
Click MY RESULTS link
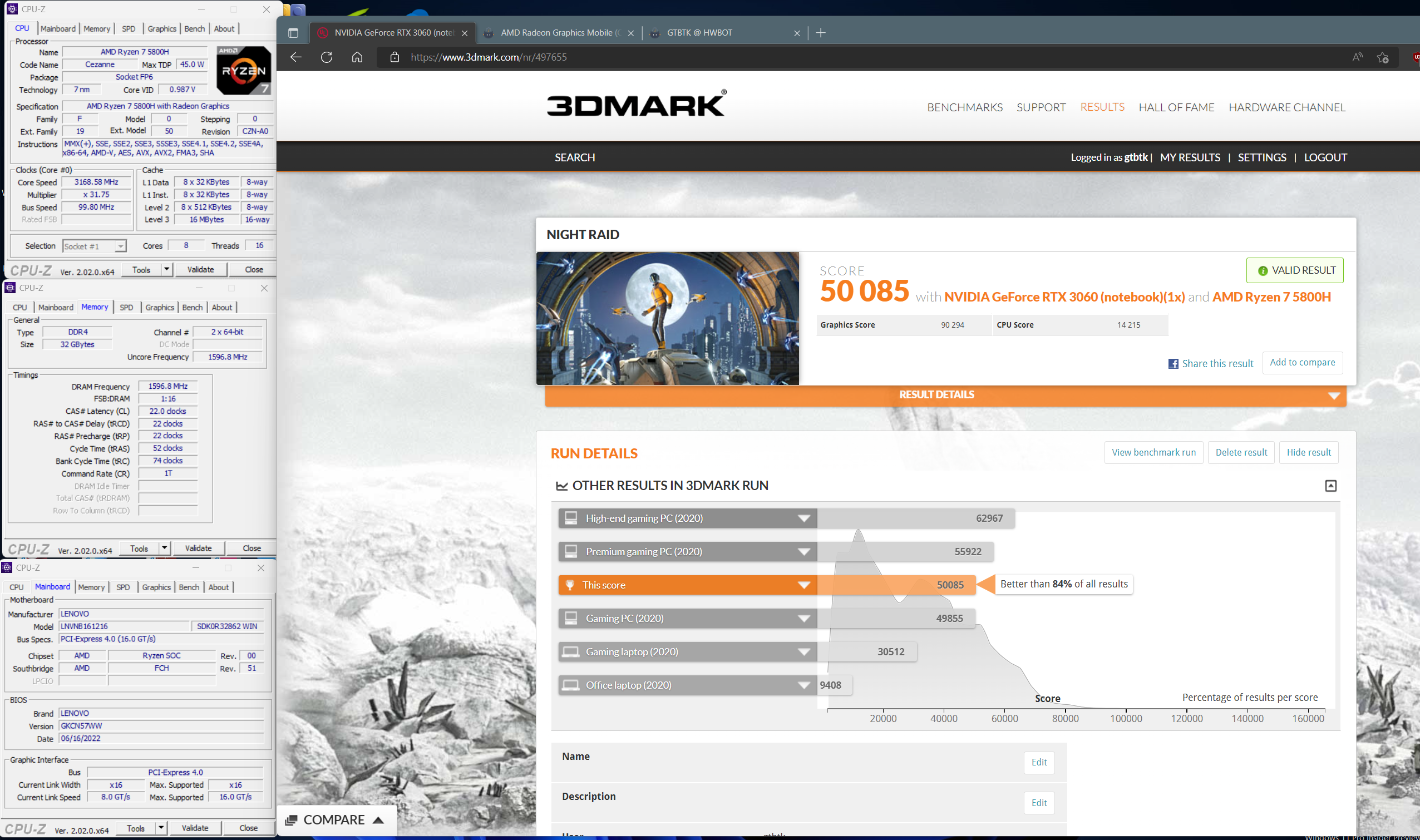coord(1190,157)
